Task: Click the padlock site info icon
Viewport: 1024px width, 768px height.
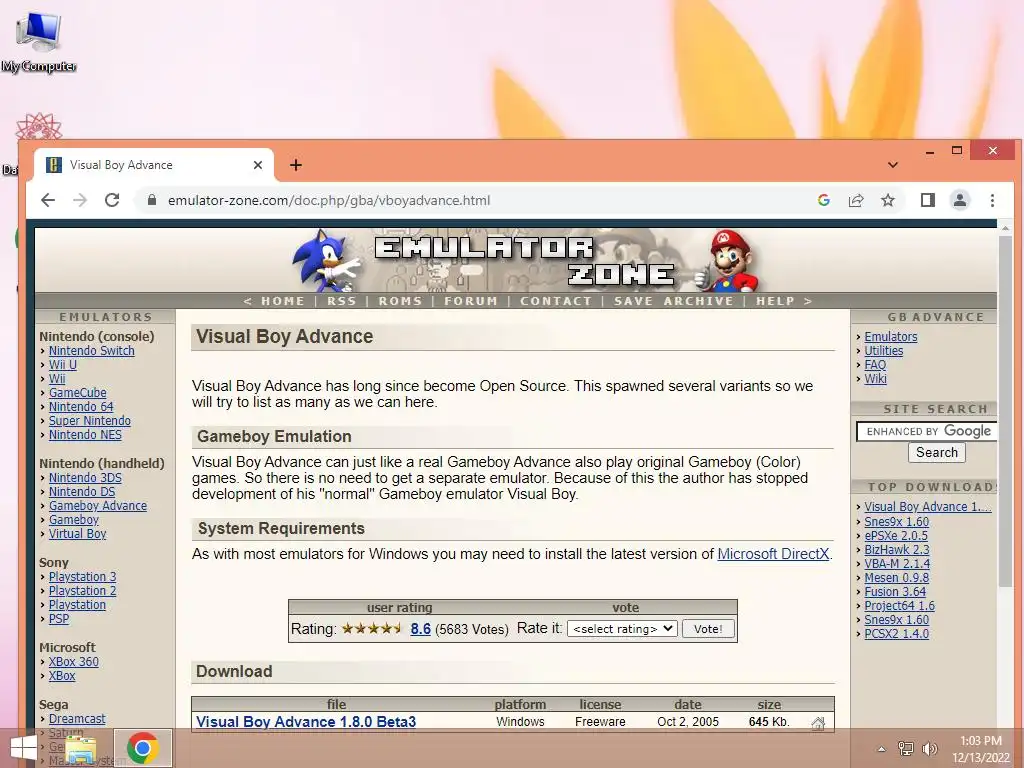Action: (152, 200)
